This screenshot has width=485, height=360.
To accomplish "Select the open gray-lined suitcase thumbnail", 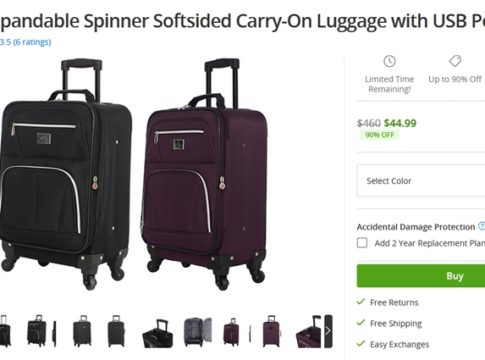I will coord(198,331).
